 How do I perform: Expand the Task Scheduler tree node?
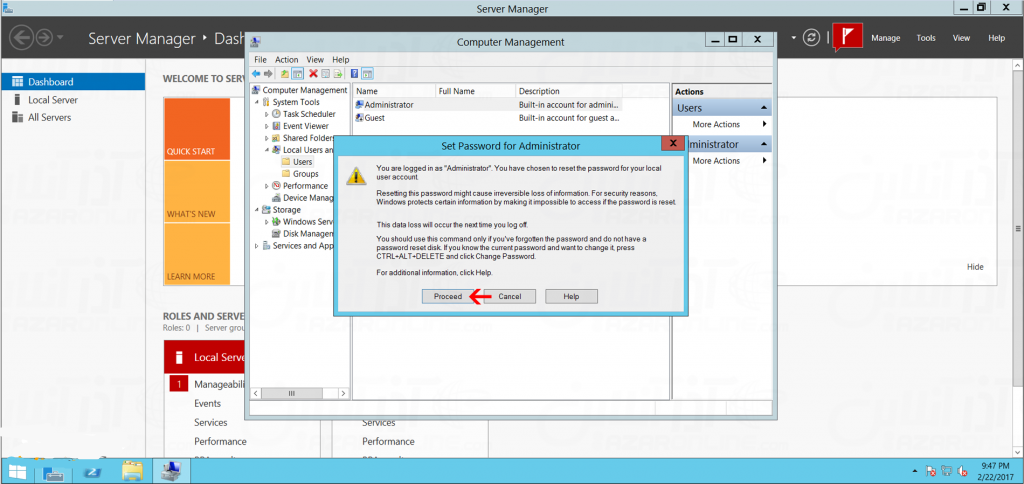pyautogui.click(x=266, y=114)
